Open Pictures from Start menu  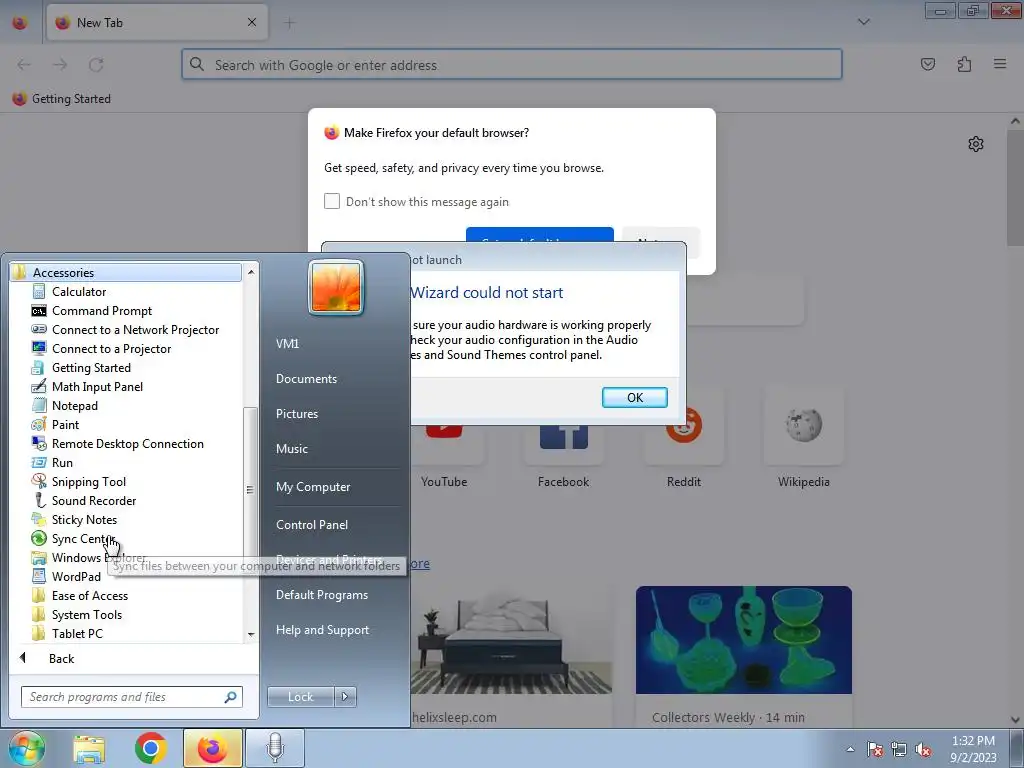pos(296,414)
